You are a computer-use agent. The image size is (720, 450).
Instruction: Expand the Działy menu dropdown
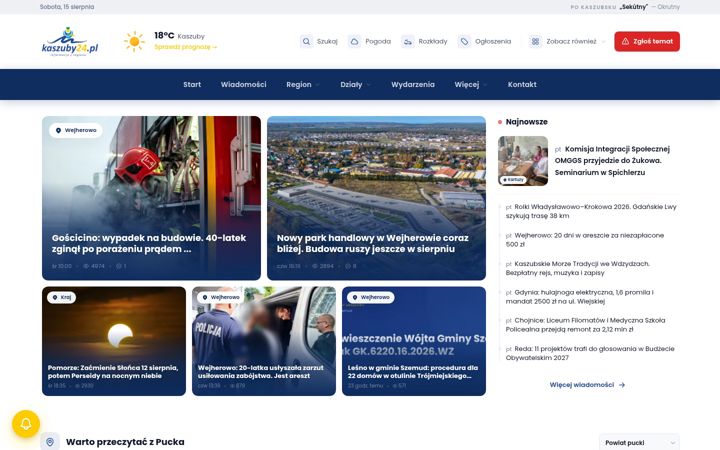point(355,84)
